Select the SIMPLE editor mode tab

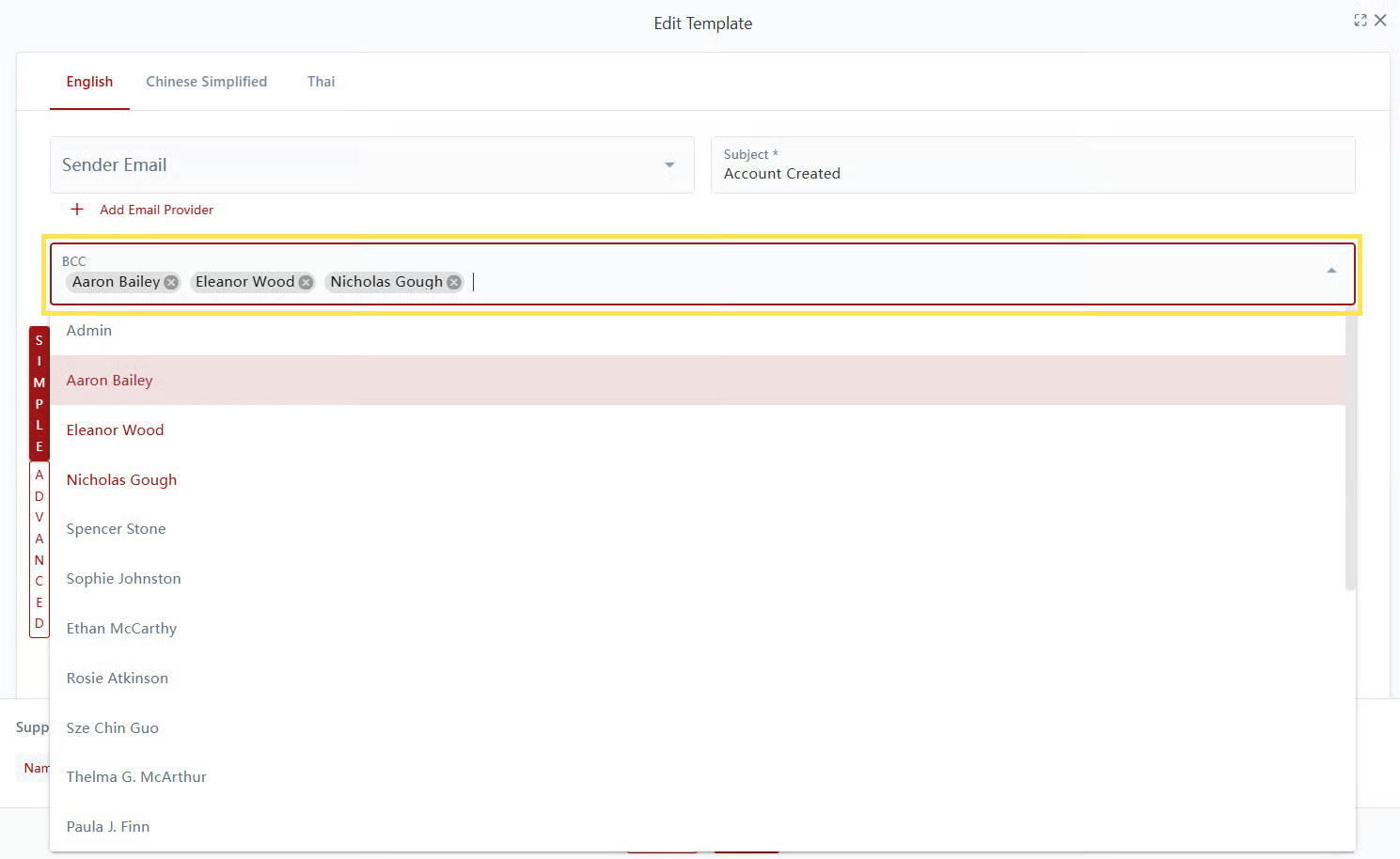click(x=39, y=393)
